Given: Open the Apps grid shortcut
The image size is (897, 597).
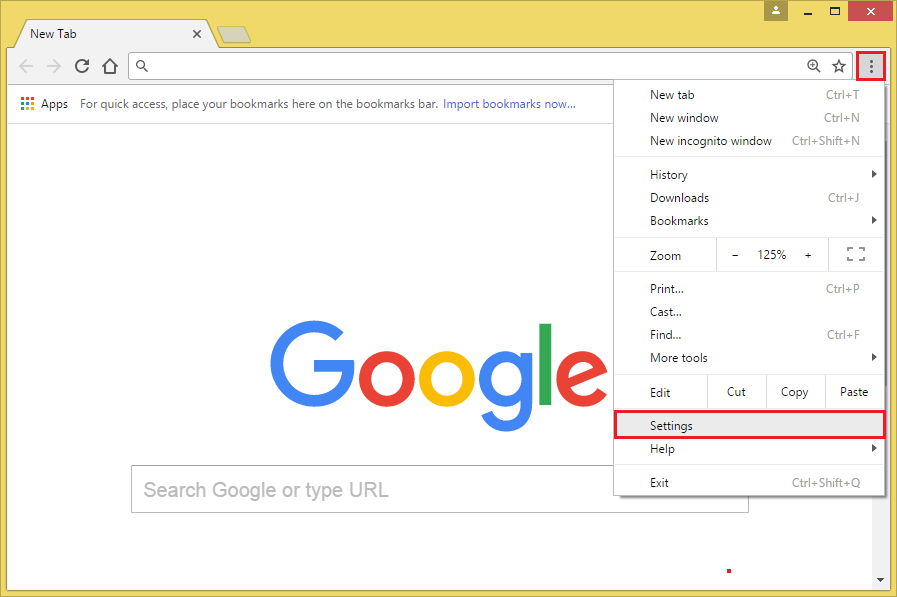Looking at the screenshot, I should pyautogui.click(x=44, y=104).
